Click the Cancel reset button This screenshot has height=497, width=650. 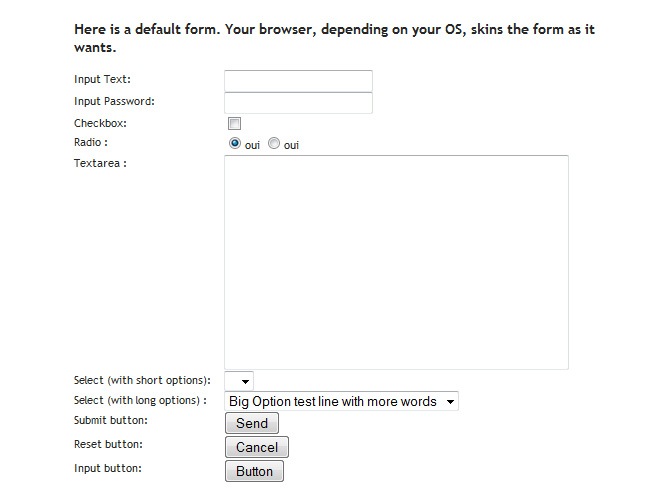pos(257,447)
